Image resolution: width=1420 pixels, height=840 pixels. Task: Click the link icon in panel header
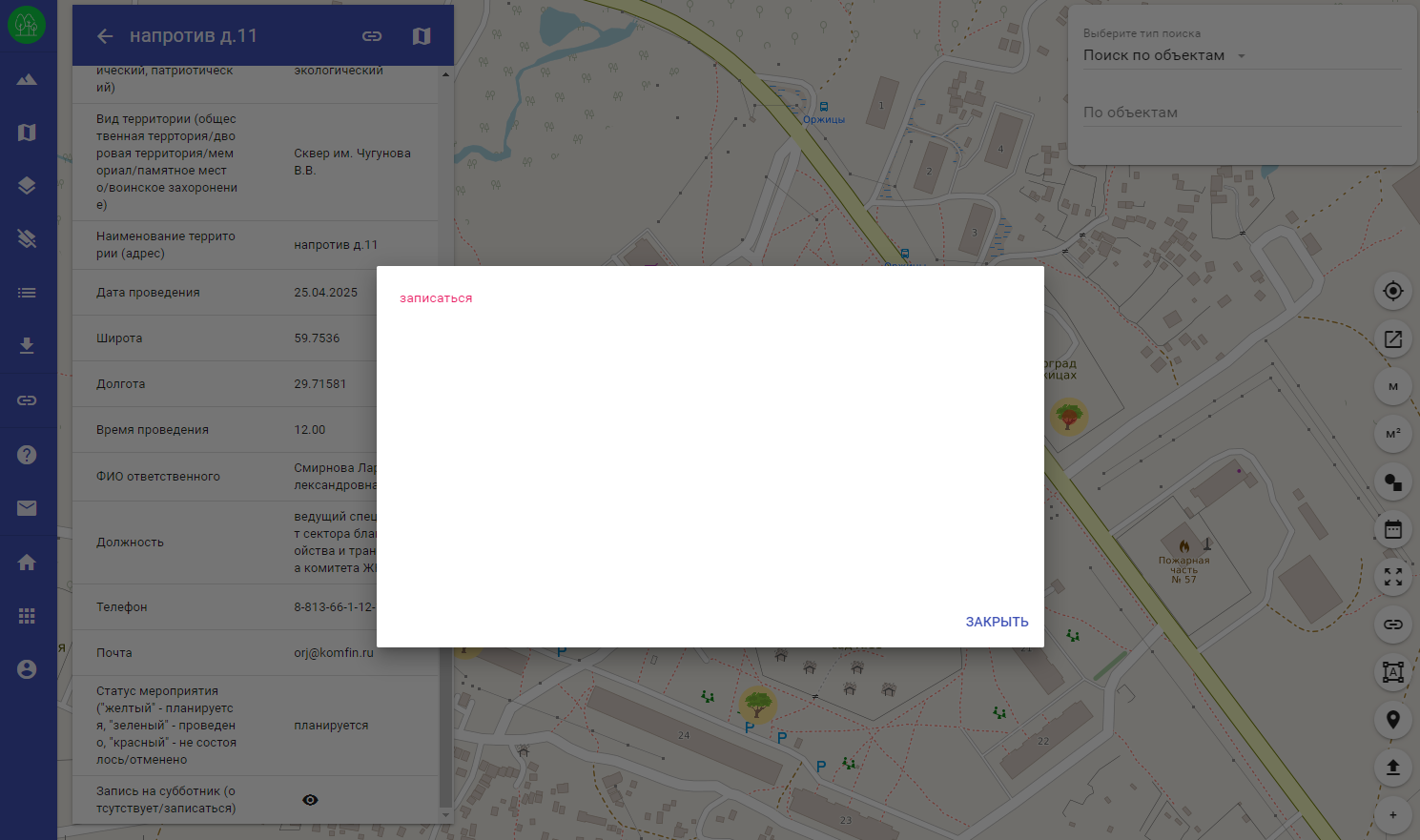[372, 36]
